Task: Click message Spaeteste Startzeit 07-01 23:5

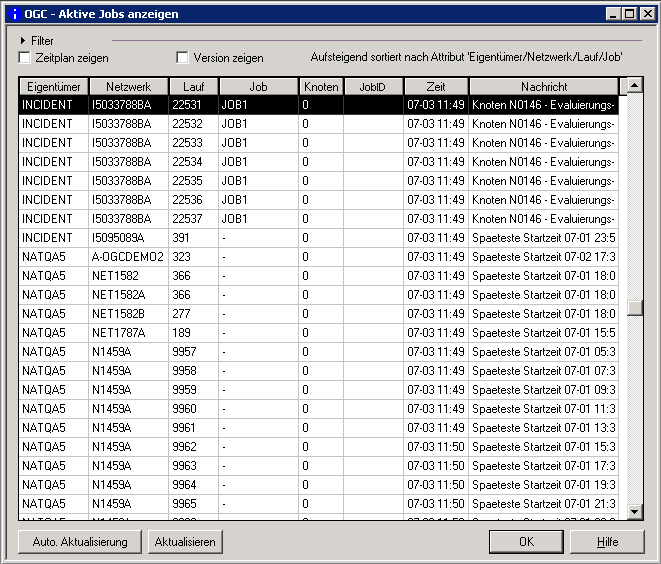Action: pyautogui.click(x=543, y=238)
